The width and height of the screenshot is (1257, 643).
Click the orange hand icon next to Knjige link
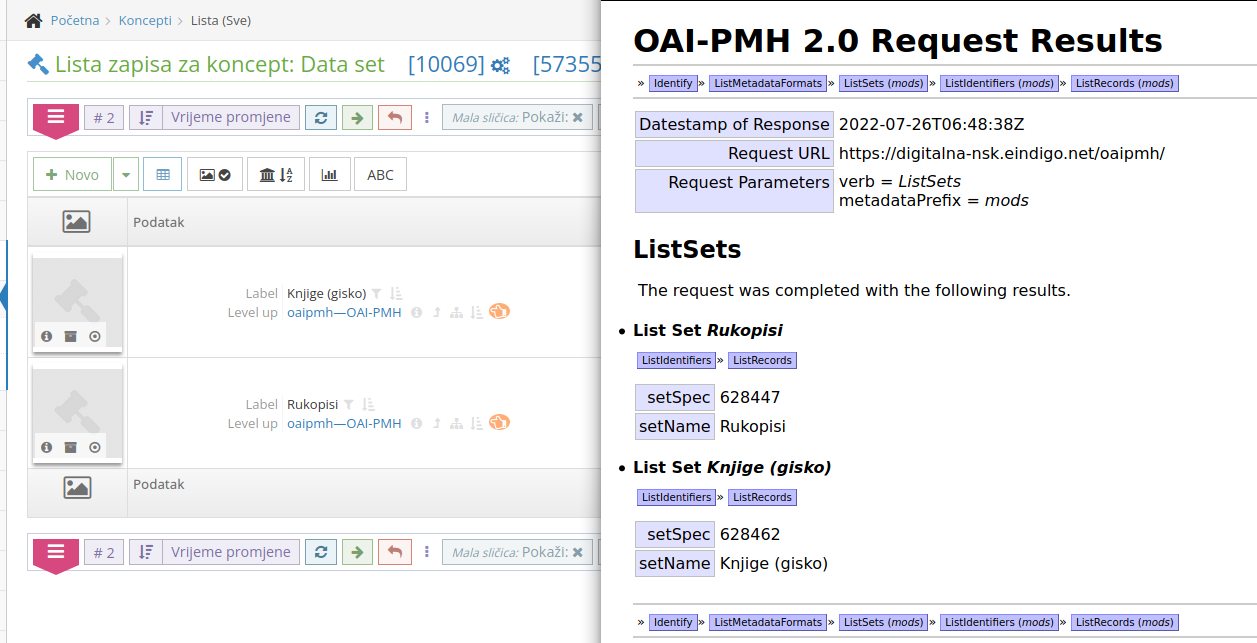point(500,312)
